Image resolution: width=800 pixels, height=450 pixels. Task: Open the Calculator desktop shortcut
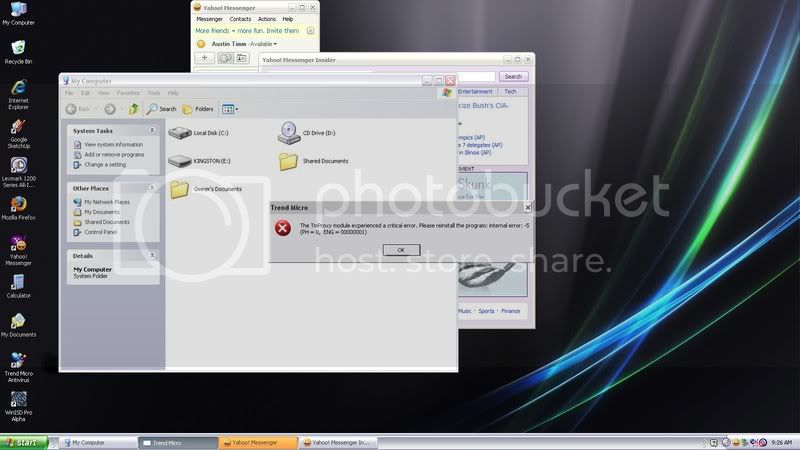[18, 286]
